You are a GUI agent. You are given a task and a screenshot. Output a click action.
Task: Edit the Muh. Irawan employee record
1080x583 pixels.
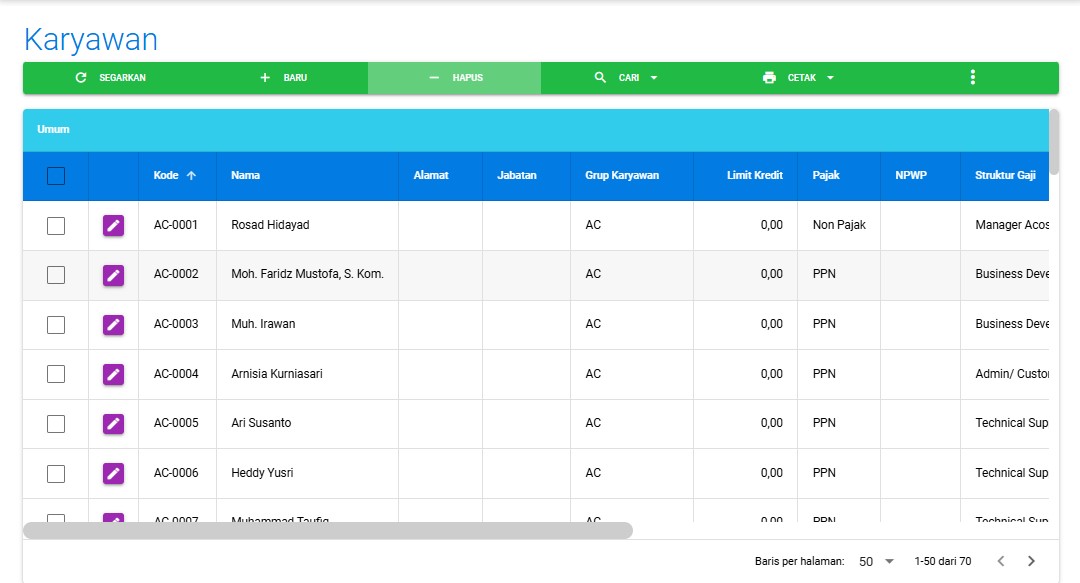click(x=114, y=324)
